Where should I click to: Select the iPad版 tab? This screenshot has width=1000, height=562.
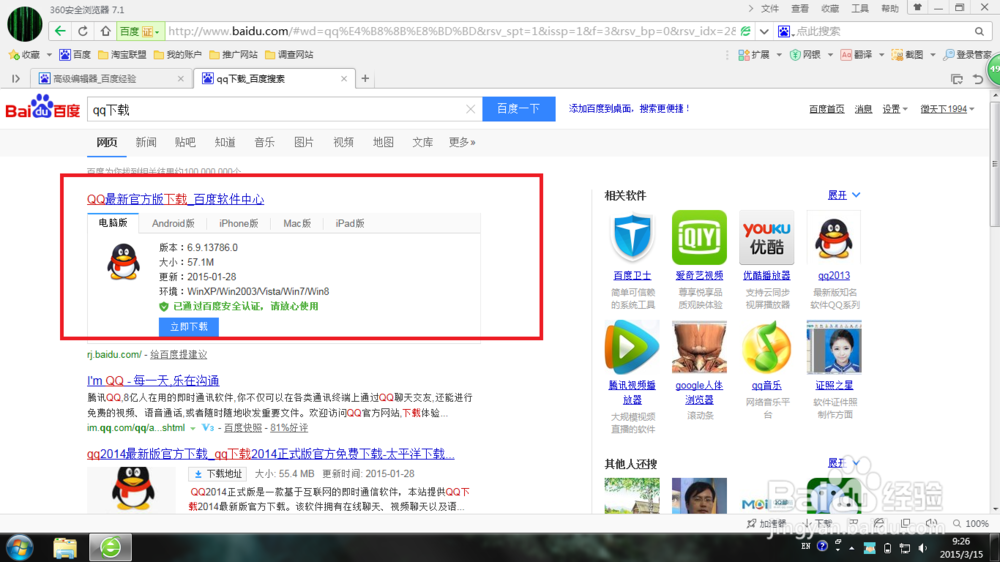tap(350, 223)
